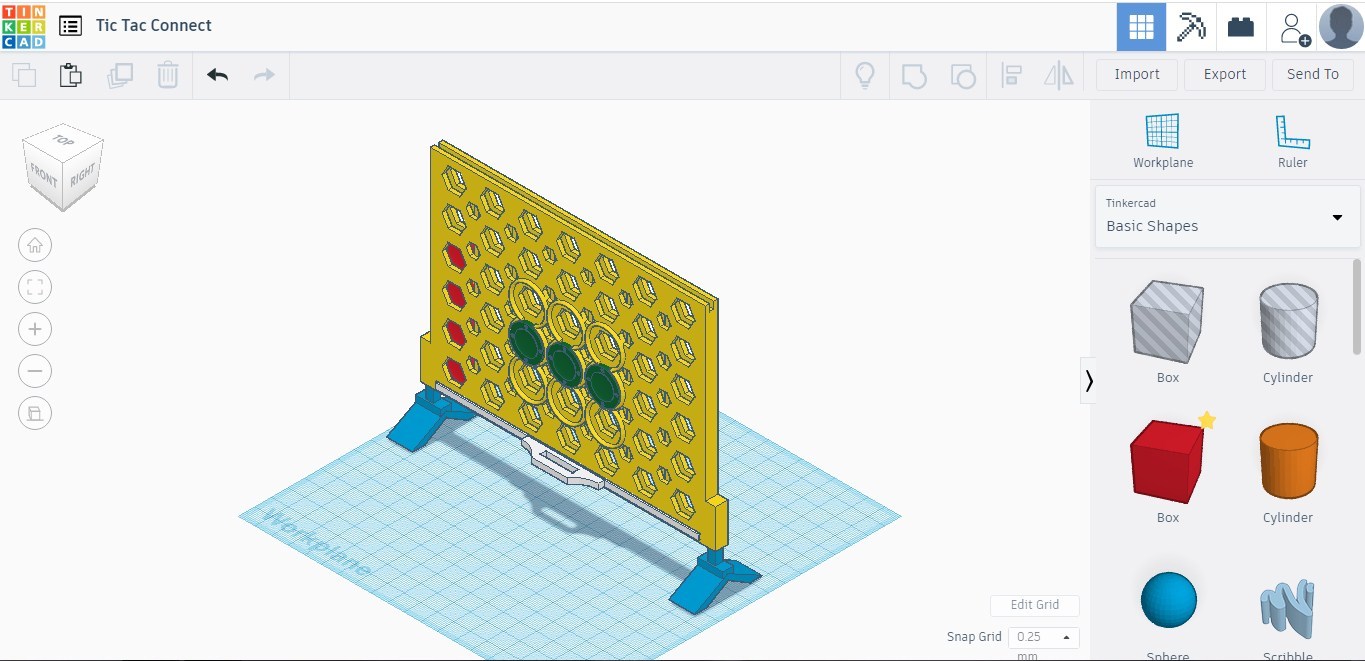Click the Delete trash icon
The width and height of the screenshot is (1365, 661).
point(168,75)
